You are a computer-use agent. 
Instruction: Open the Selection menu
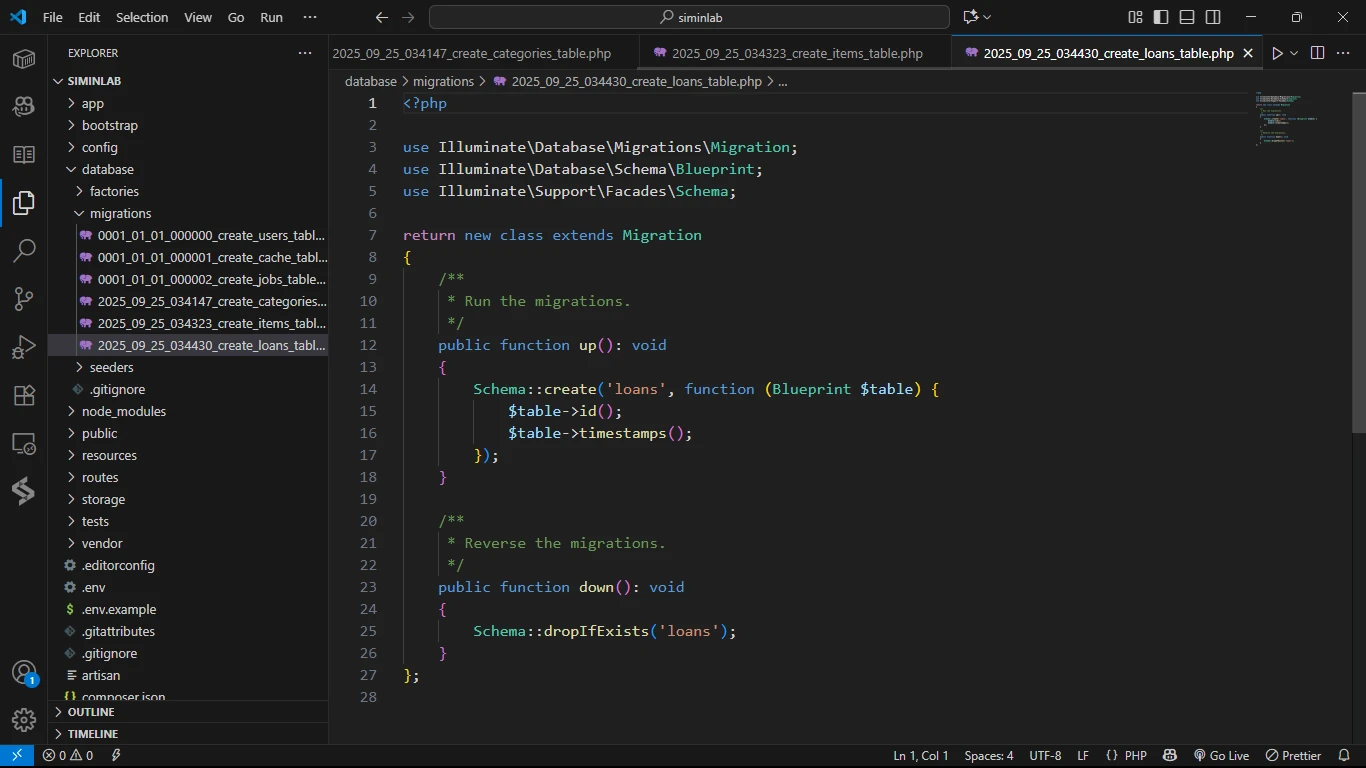pyautogui.click(x=142, y=17)
